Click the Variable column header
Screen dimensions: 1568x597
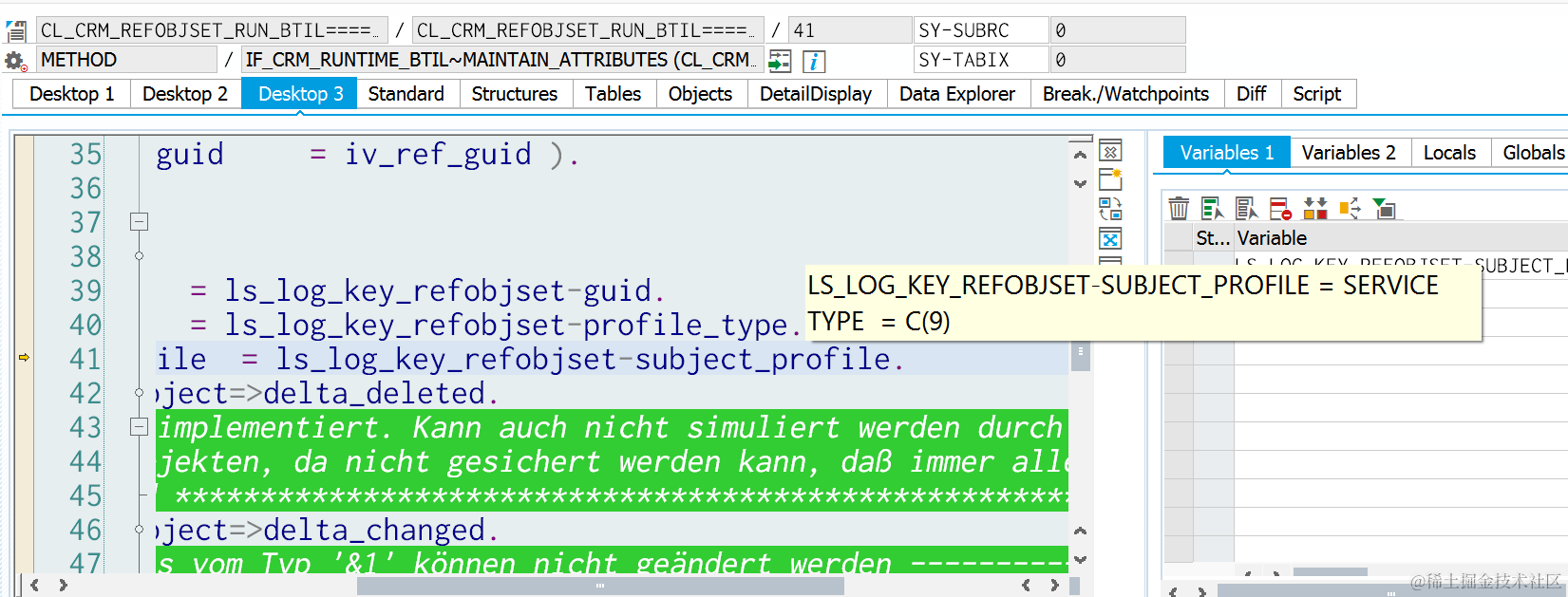[x=1401, y=237]
